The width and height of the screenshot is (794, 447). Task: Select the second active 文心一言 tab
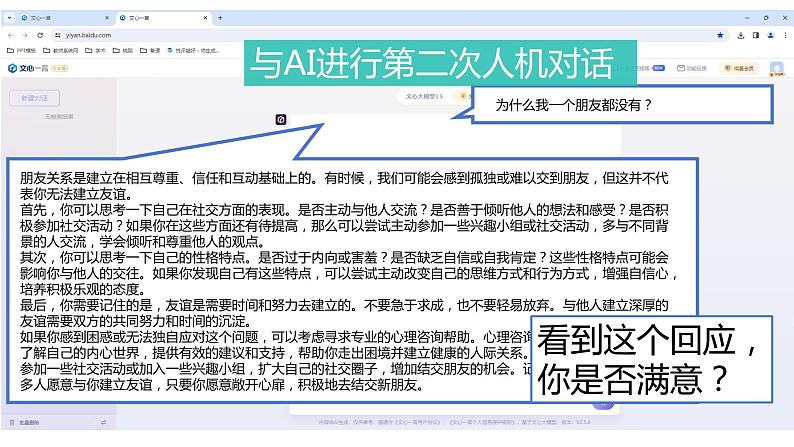click(x=163, y=18)
